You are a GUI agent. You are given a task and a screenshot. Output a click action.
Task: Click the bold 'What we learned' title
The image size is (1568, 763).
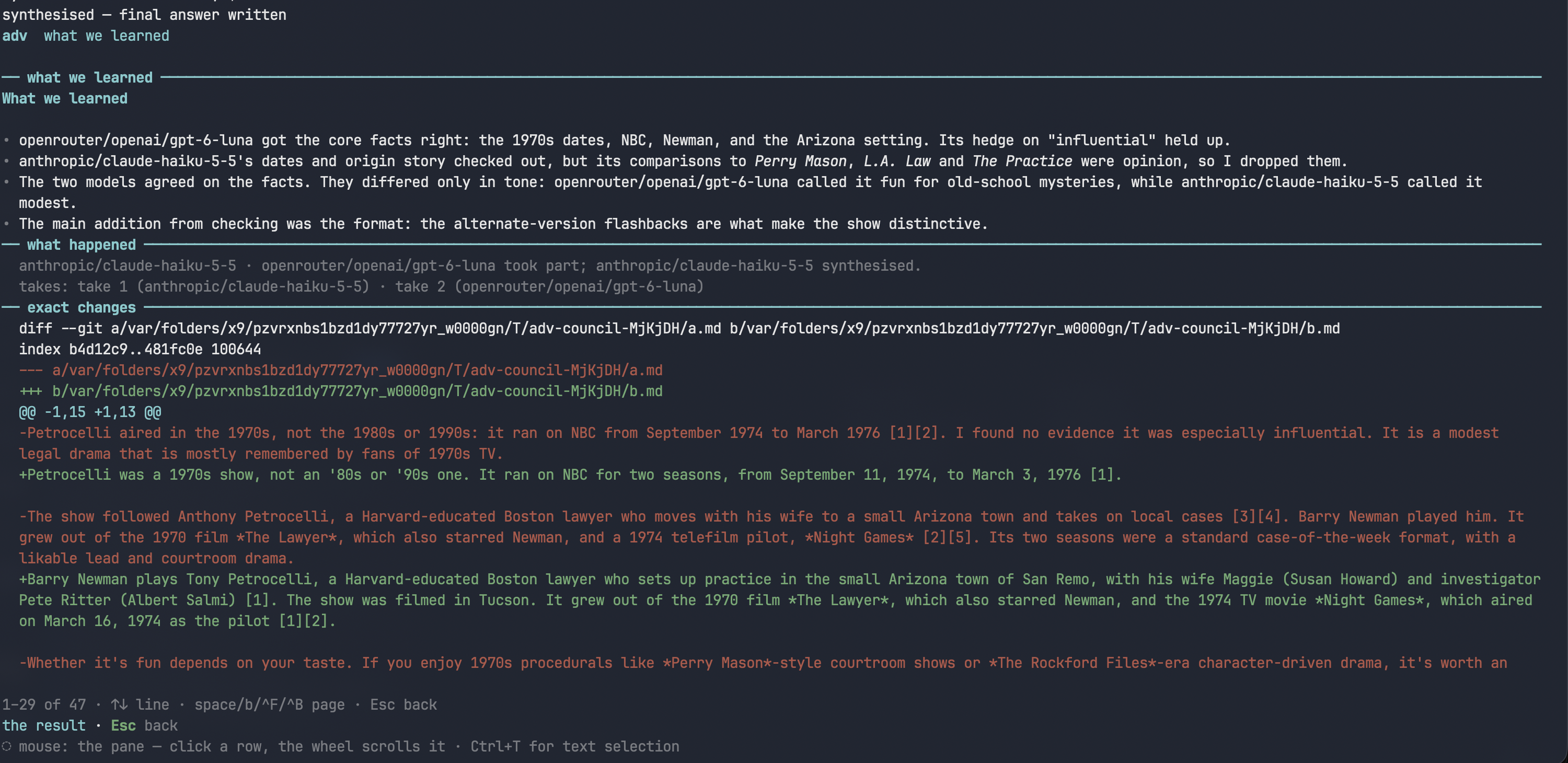pyautogui.click(x=64, y=99)
